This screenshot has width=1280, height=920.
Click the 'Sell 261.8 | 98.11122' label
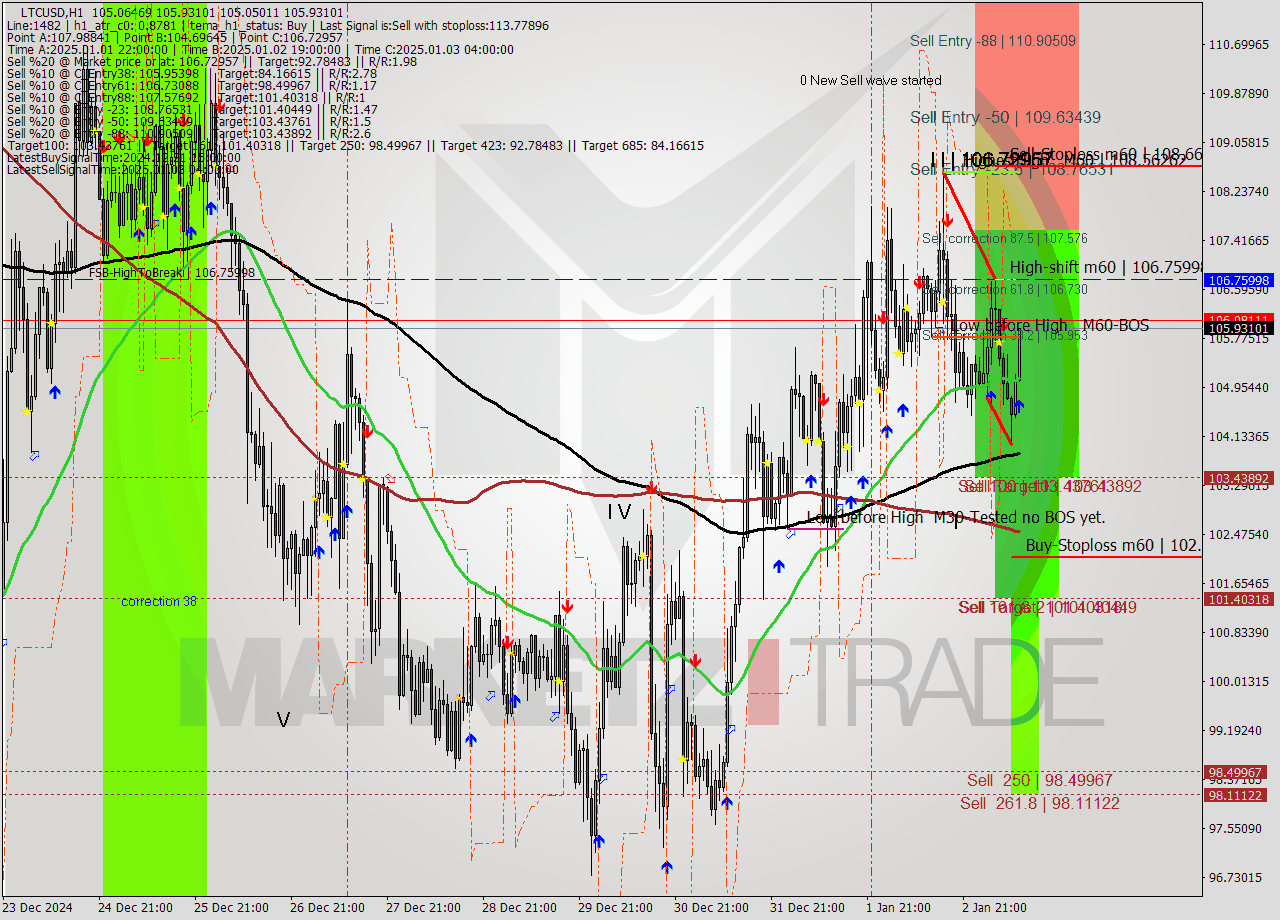coord(1040,803)
